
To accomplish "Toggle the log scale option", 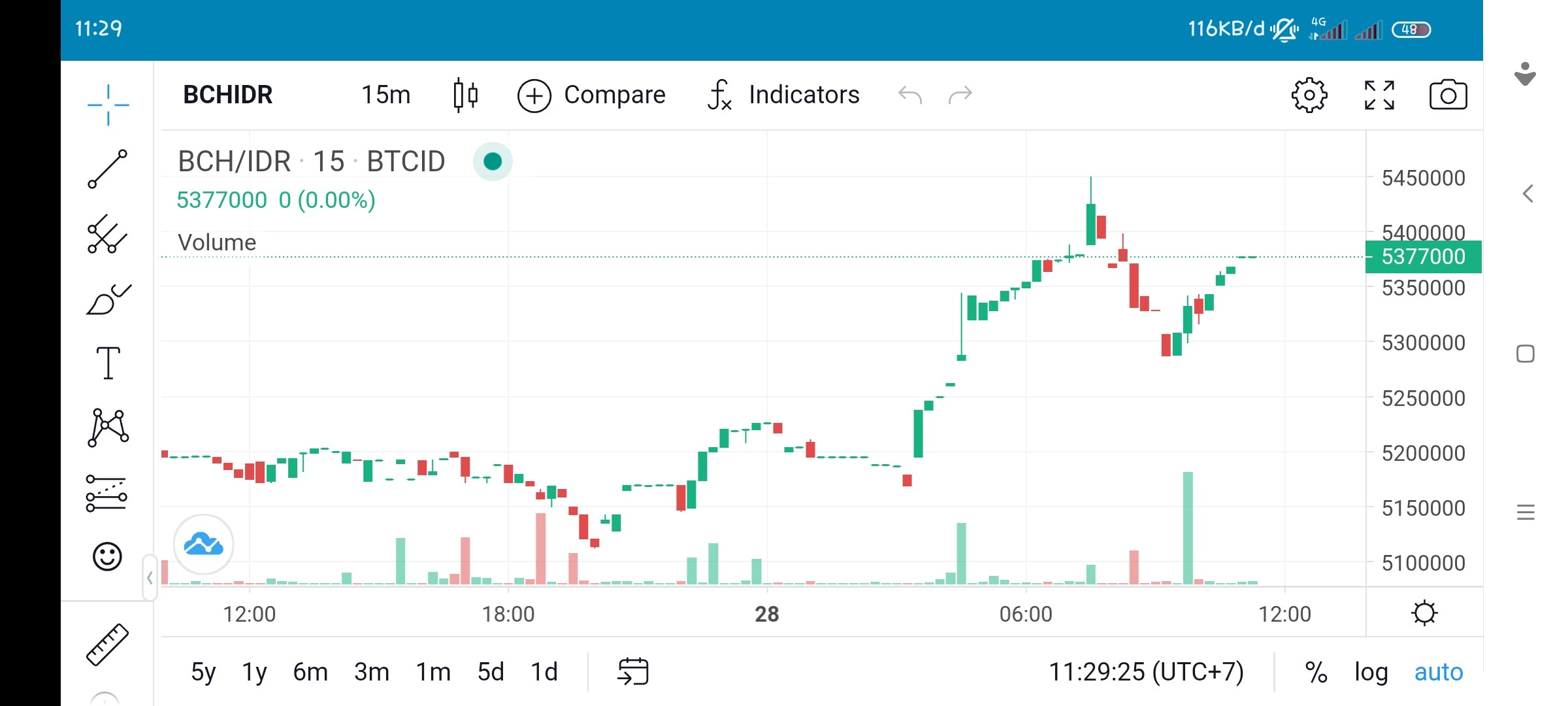I will (1371, 672).
